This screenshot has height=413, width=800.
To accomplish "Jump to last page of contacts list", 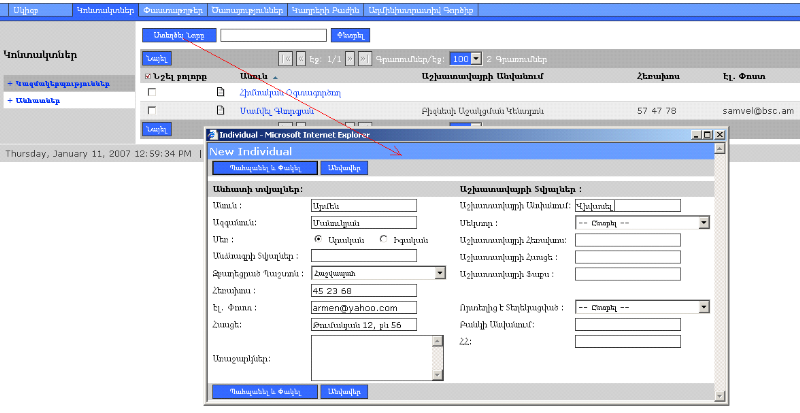I will click(x=365, y=59).
